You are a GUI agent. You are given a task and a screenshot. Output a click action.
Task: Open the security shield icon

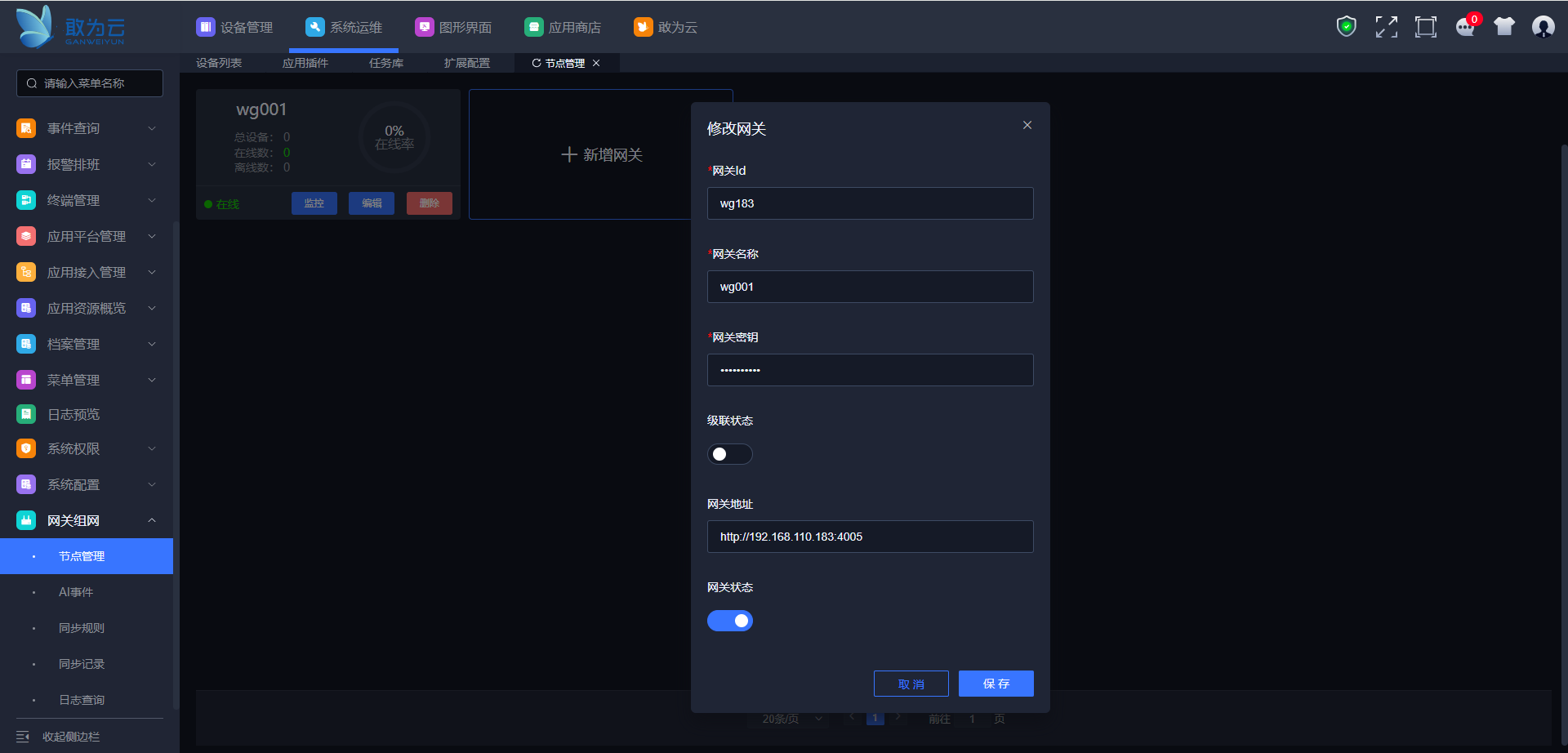1347,27
